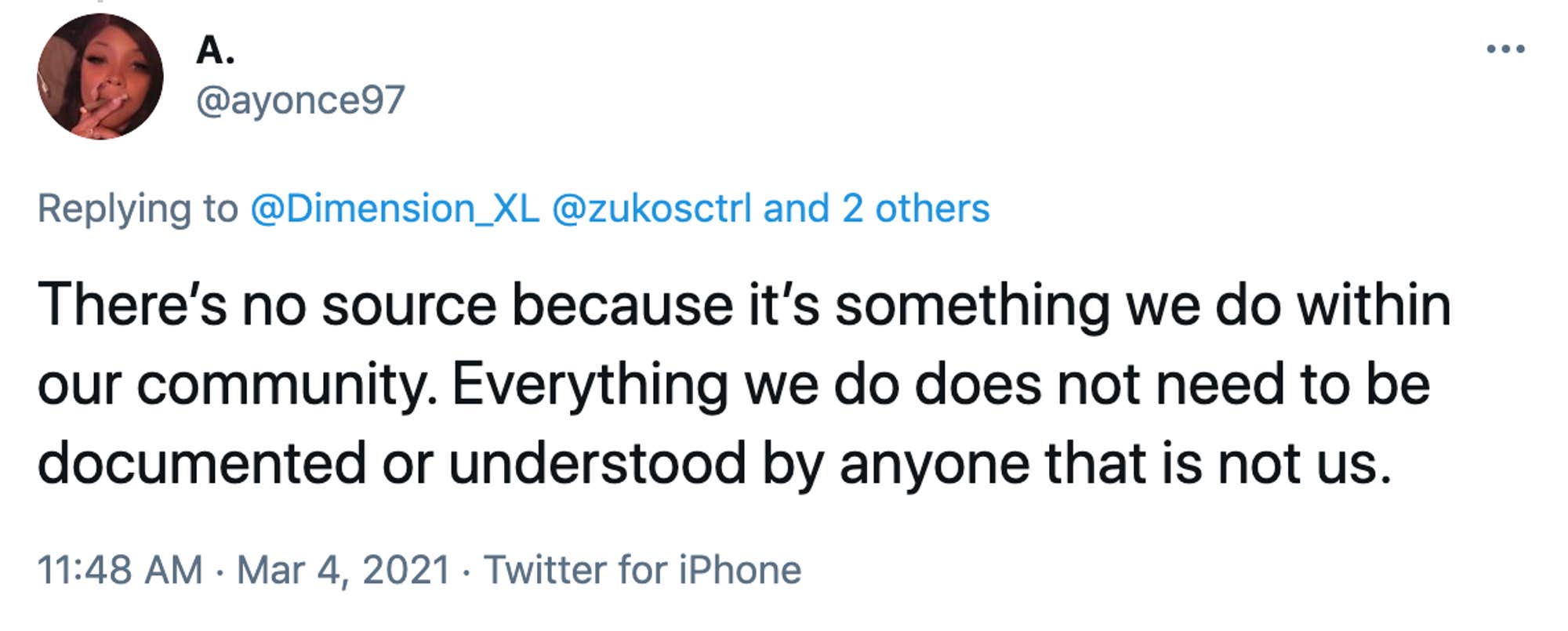Expand the "and 2 others" recipients list
Viewport: 1568px width, 631px height.
tap(876, 209)
